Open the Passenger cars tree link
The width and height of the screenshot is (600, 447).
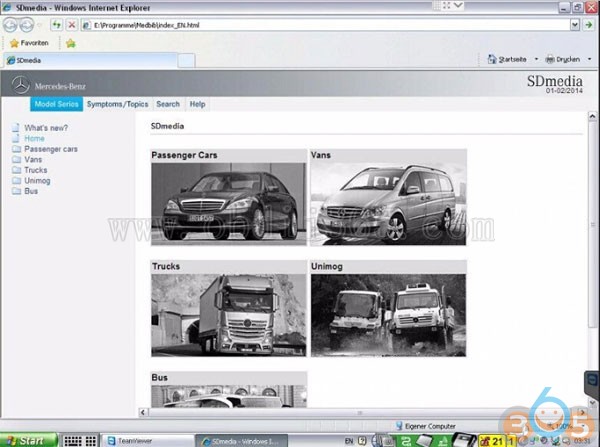(51, 149)
